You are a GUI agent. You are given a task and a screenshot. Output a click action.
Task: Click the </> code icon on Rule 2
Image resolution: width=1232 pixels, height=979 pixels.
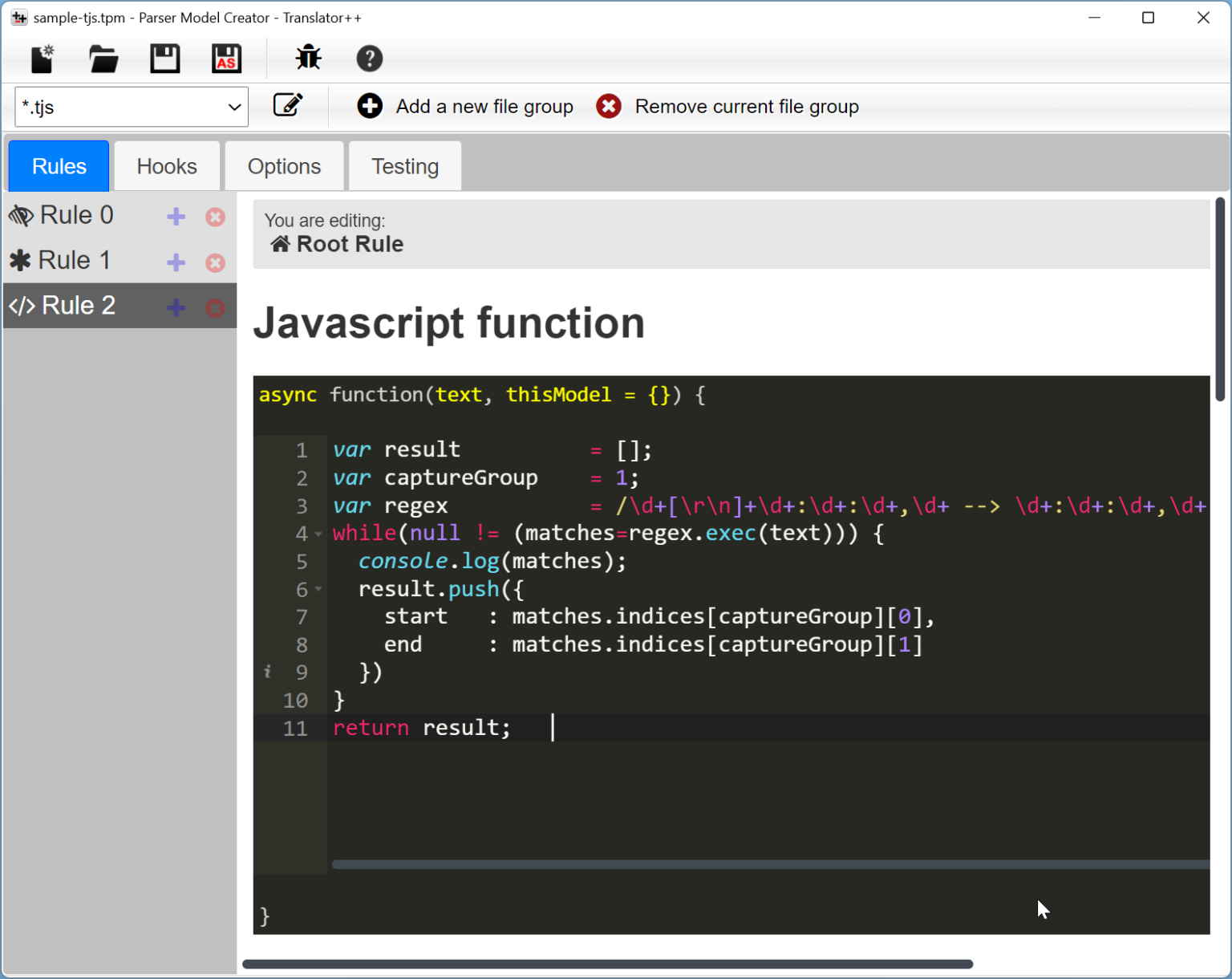(x=22, y=305)
